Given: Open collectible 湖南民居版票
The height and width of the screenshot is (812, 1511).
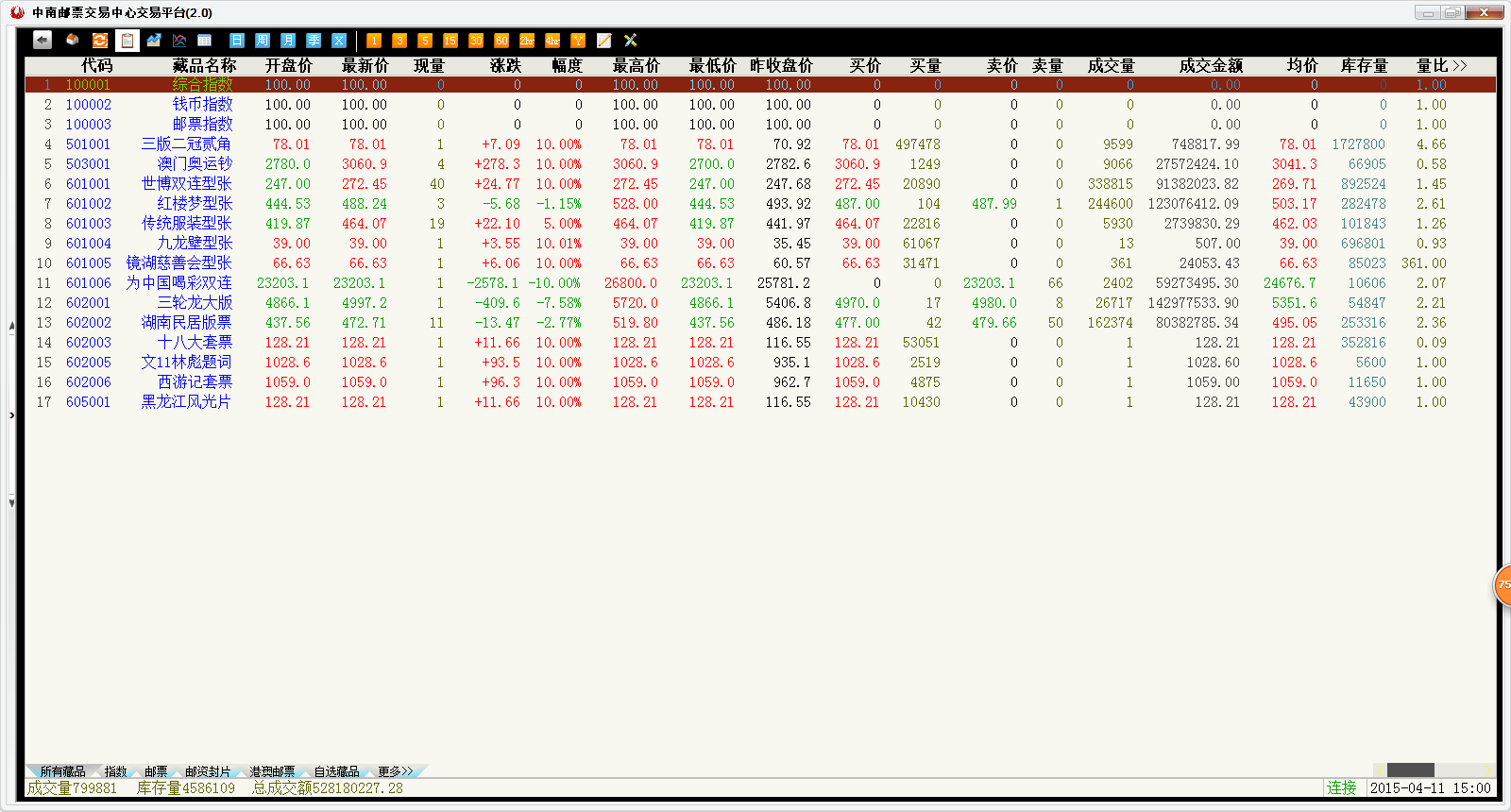Looking at the screenshot, I should tap(186, 323).
